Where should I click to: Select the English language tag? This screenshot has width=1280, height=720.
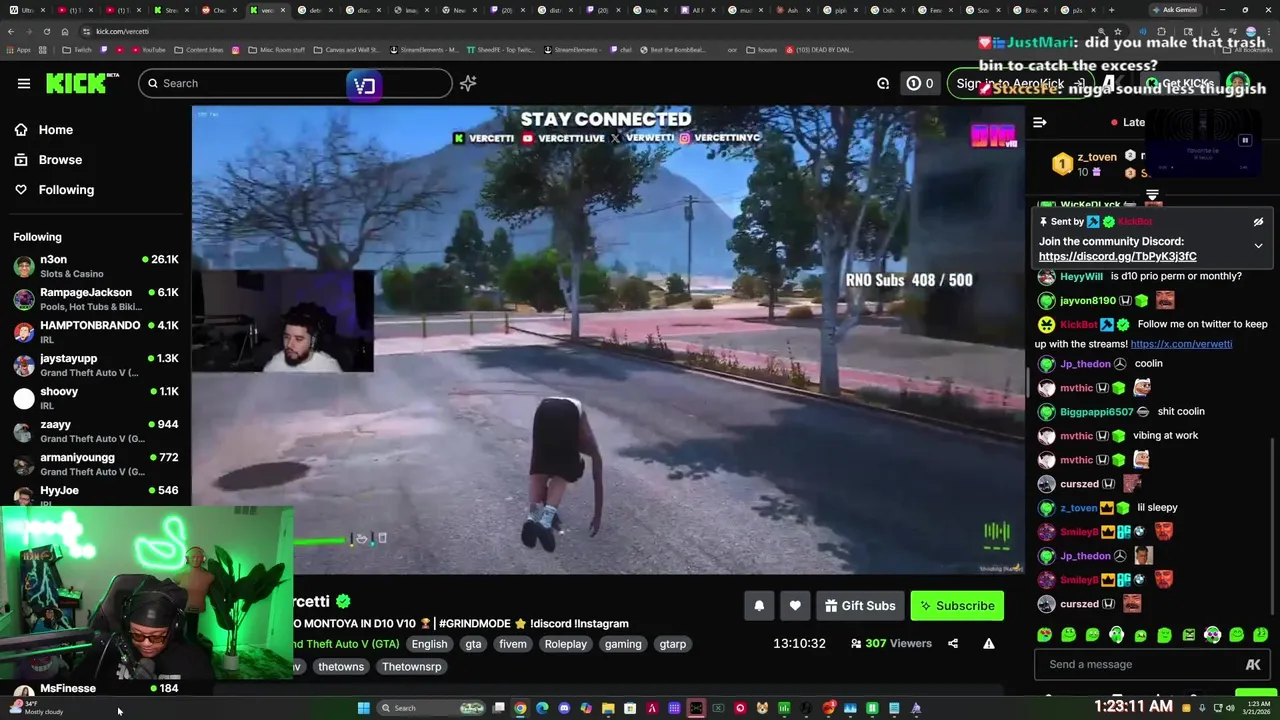click(429, 645)
